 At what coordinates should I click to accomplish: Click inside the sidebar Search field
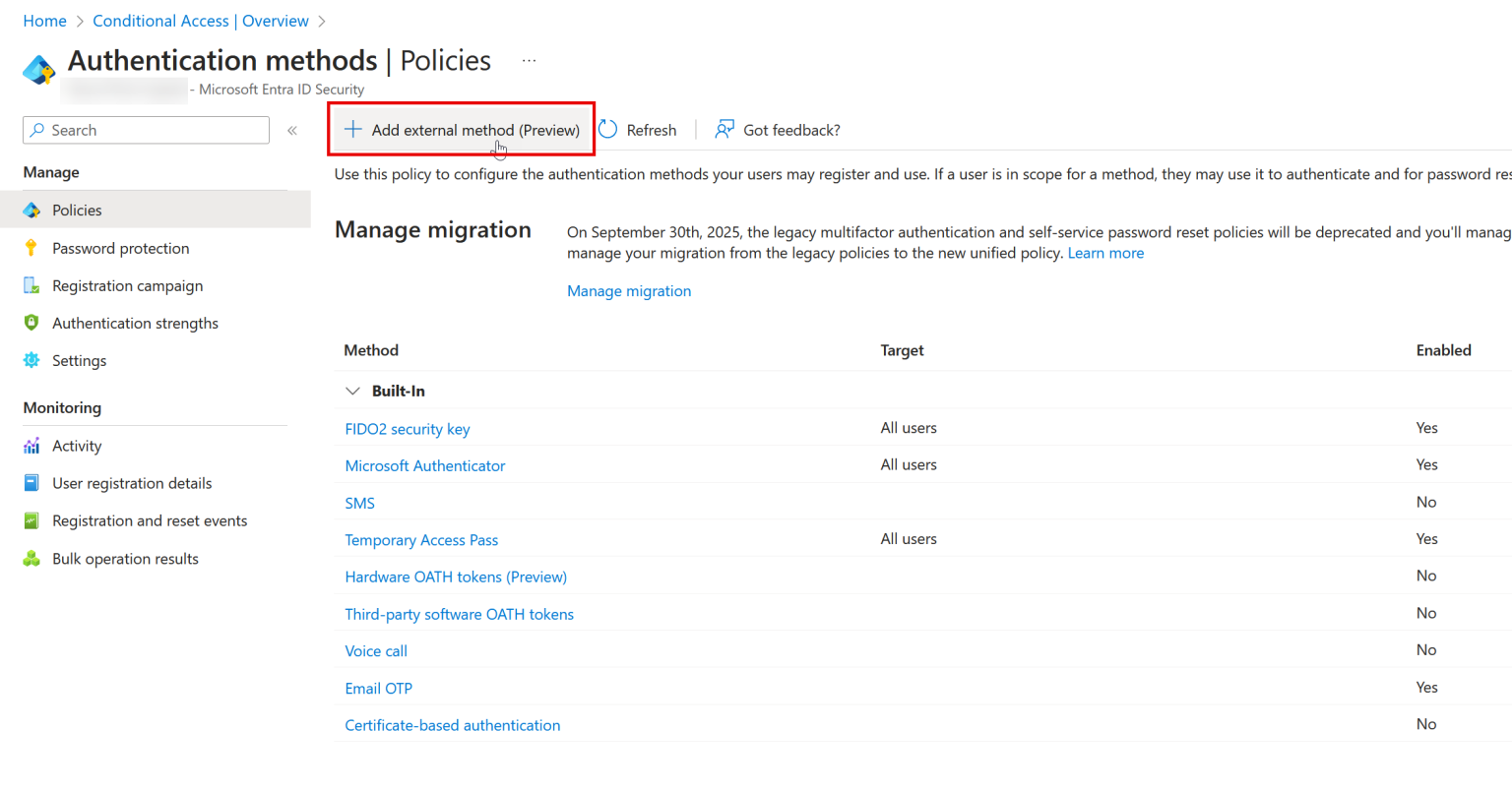(x=145, y=130)
